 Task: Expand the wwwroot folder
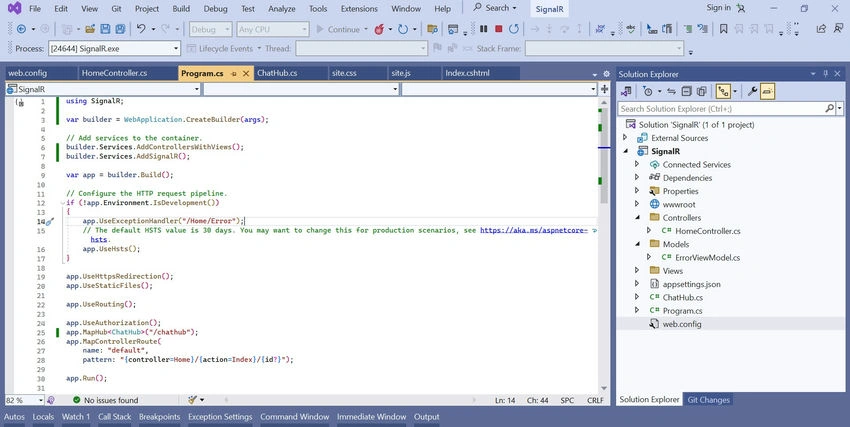(638, 204)
